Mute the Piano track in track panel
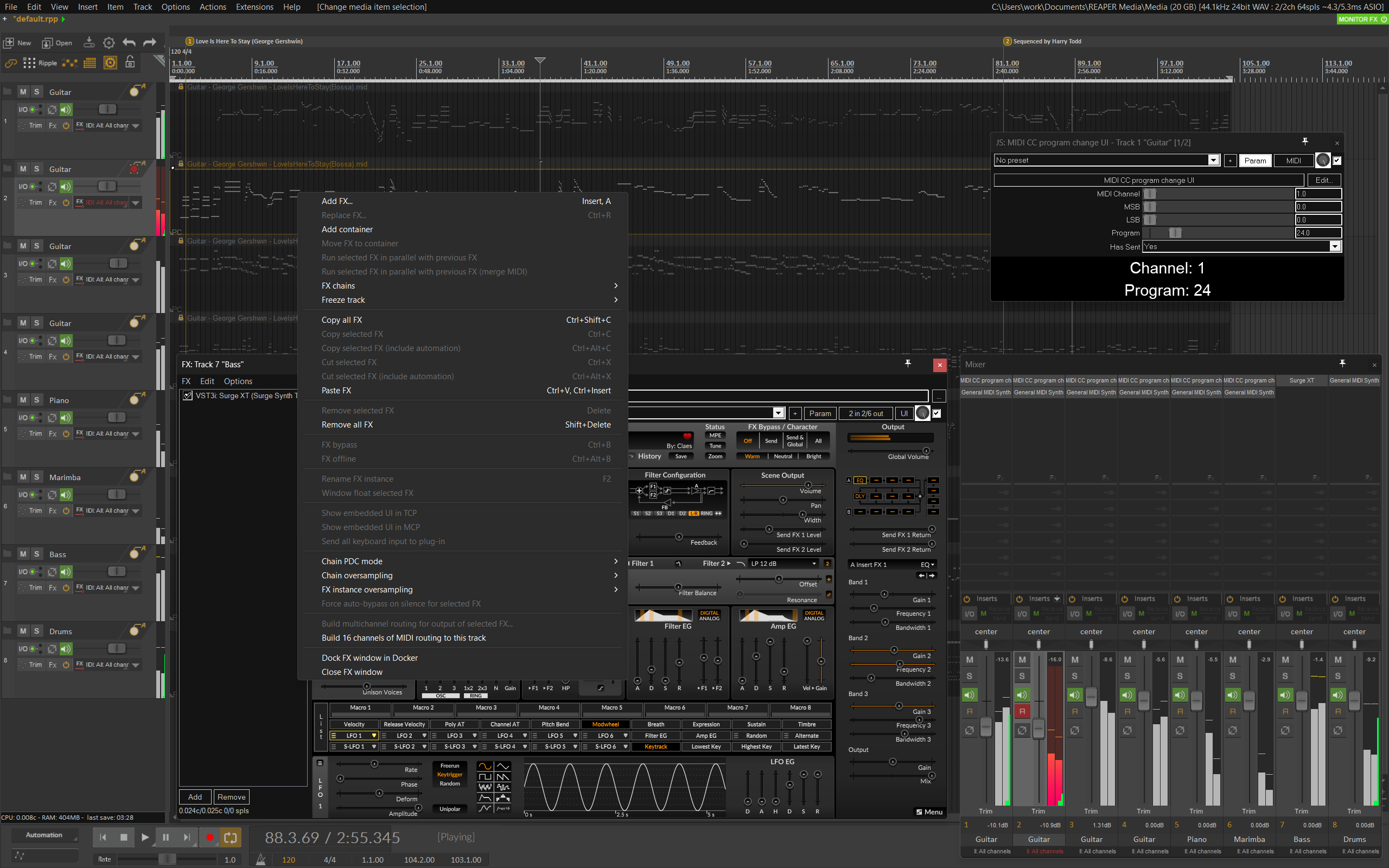Screen dimensions: 1389x868 coord(23,400)
